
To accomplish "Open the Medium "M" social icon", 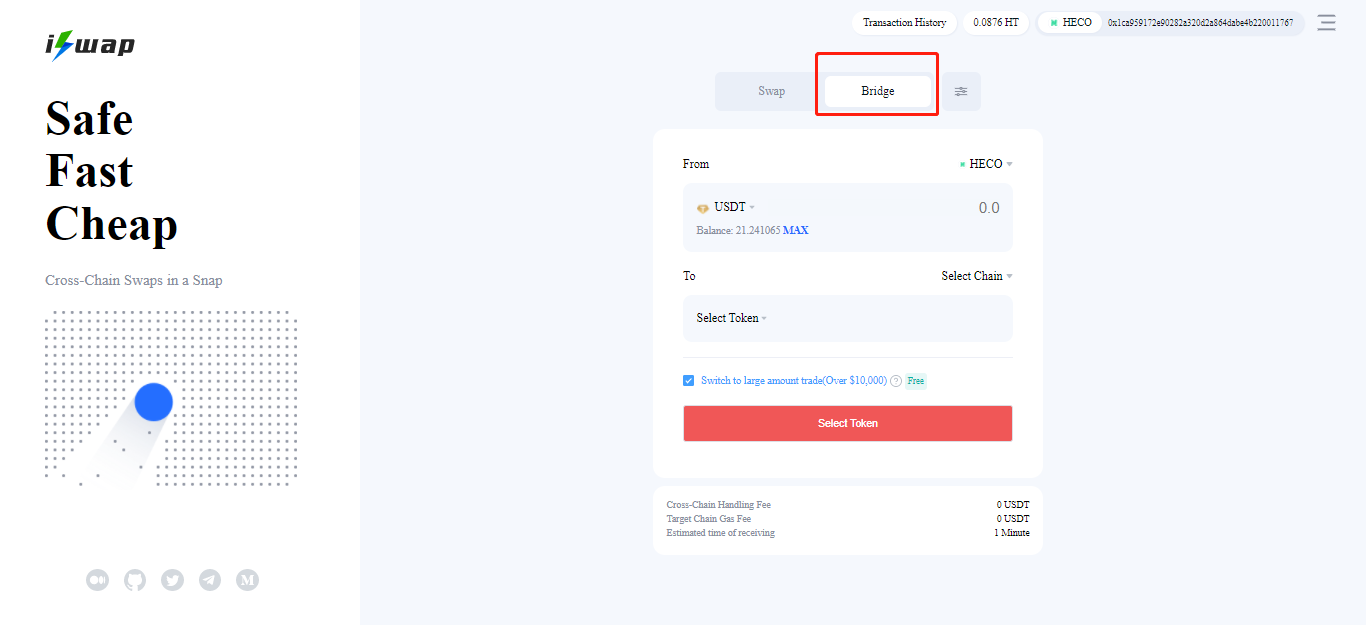I will (247, 579).
